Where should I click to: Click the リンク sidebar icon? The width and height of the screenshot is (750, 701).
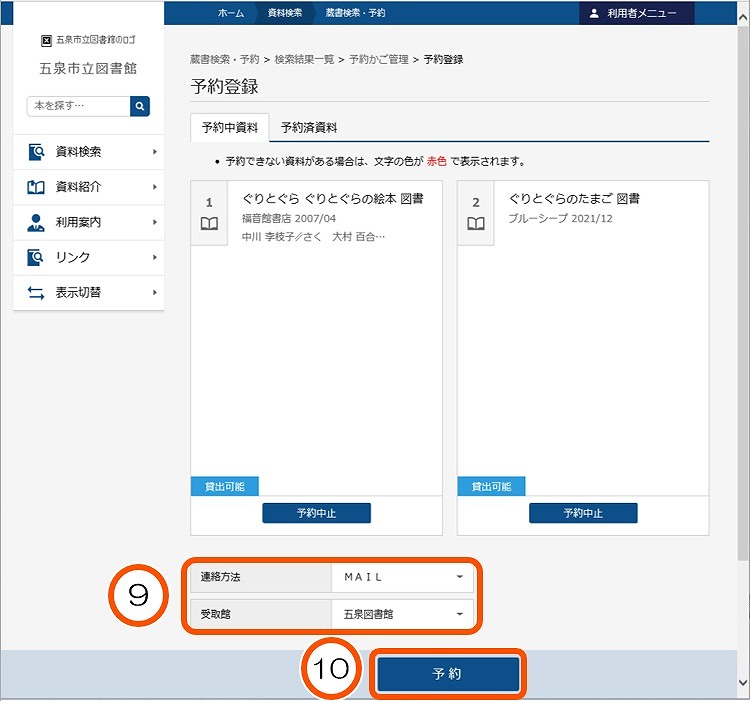click(x=36, y=257)
